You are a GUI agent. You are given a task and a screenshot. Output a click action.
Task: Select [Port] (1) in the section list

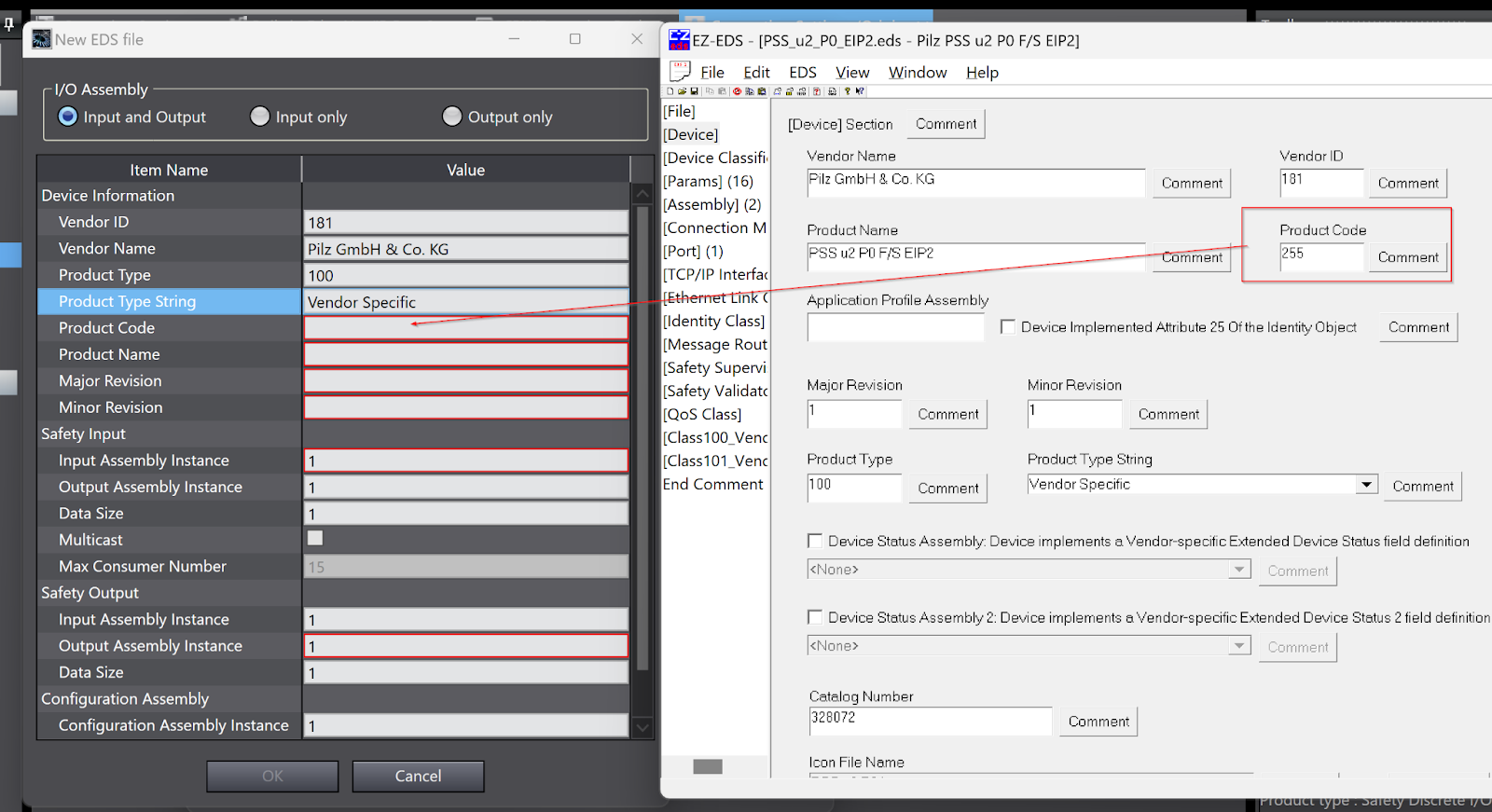(x=693, y=251)
